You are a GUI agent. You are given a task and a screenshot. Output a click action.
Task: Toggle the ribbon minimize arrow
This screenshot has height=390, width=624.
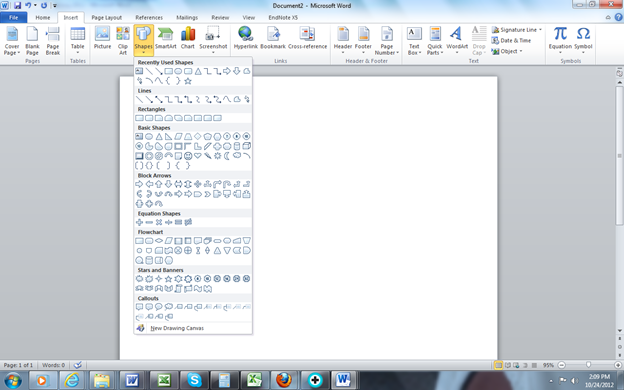coord(608,18)
